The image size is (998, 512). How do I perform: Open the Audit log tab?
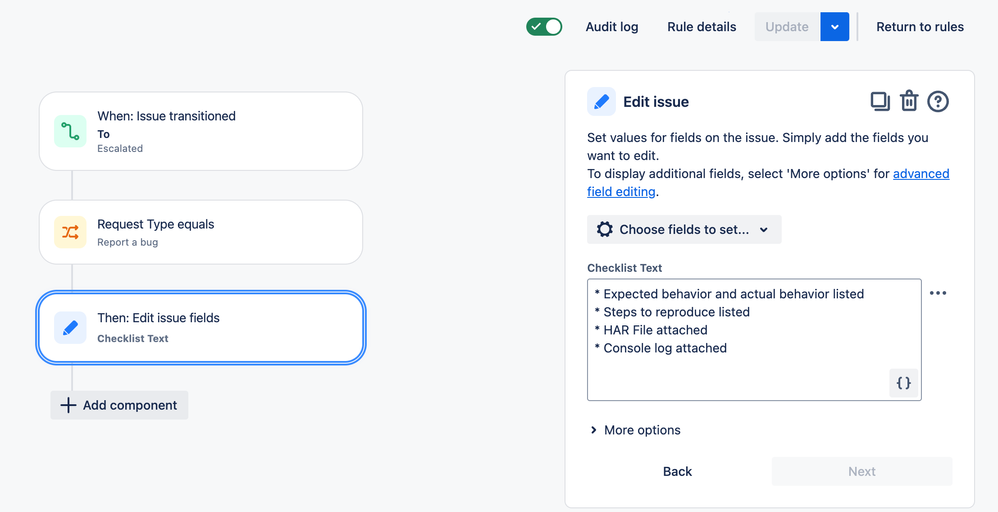[x=612, y=27]
